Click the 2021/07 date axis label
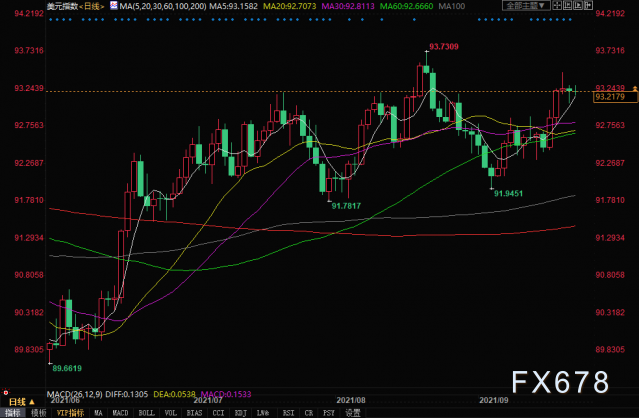The height and width of the screenshot is (418, 640). (208, 400)
